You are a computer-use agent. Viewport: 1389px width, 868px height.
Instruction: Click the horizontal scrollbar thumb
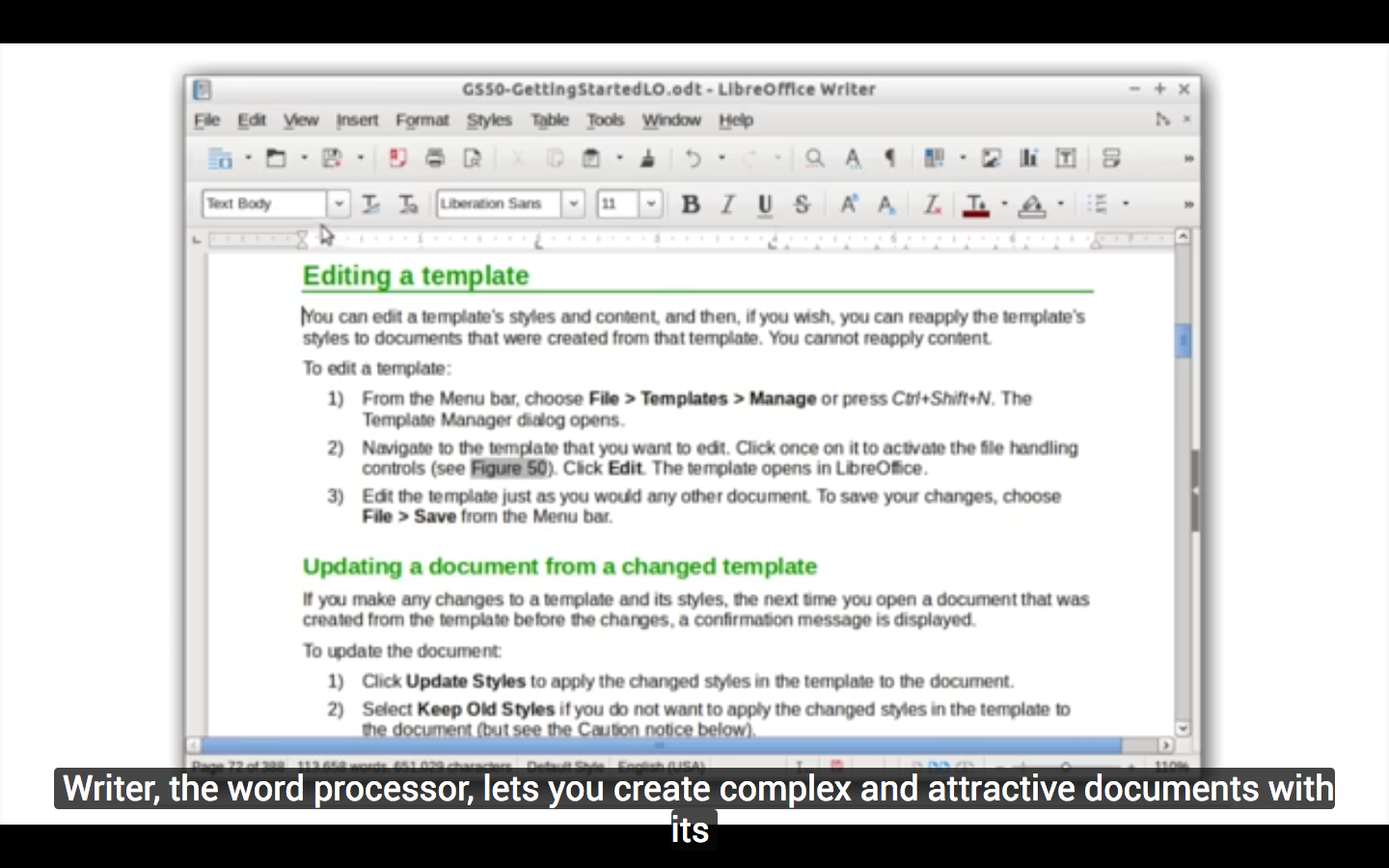(661, 746)
